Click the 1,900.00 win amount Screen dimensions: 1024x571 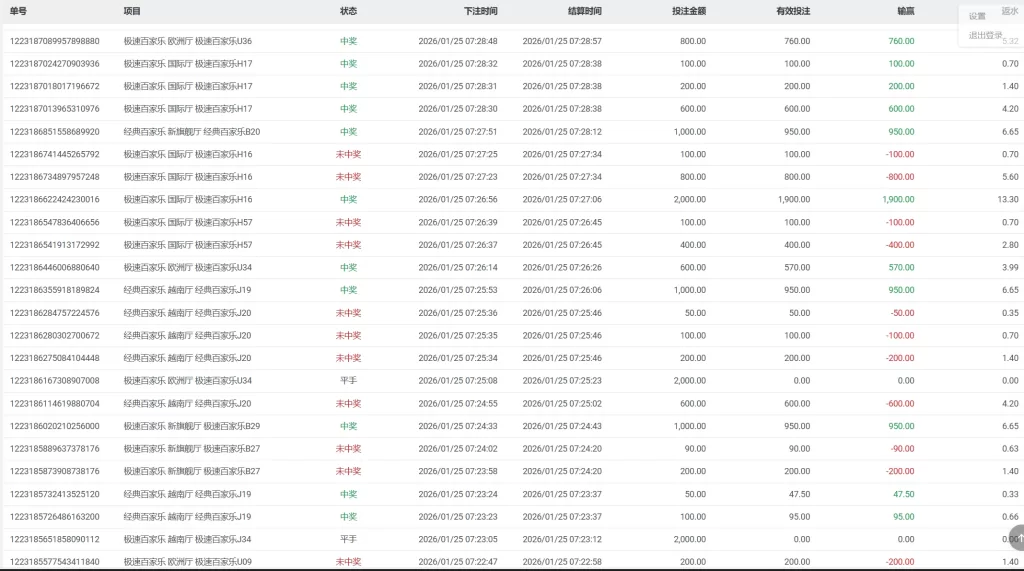click(x=897, y=199)
